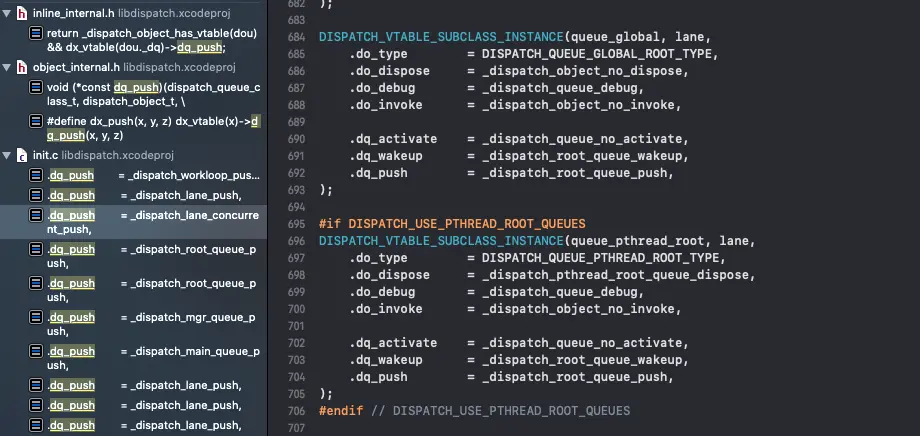Viewport: 920px width, 436px height.
Task: Click line number 684 in the gutter
Action: point(296,37)
